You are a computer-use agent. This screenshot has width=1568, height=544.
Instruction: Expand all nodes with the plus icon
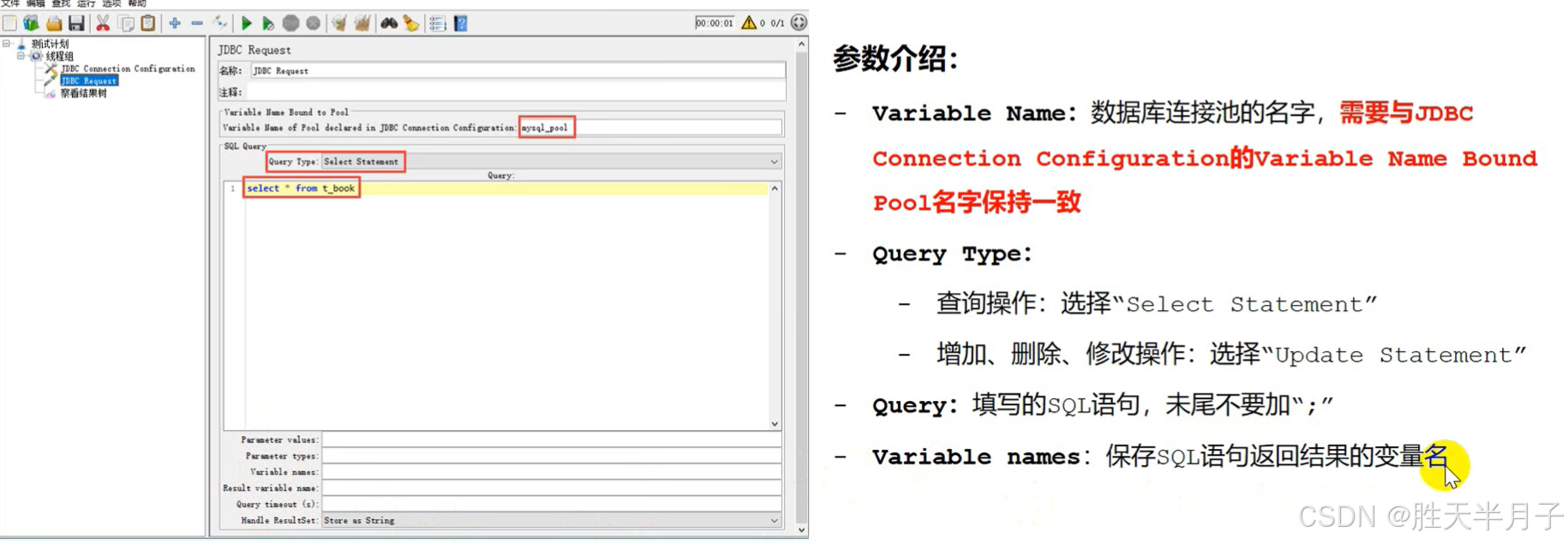175,23
